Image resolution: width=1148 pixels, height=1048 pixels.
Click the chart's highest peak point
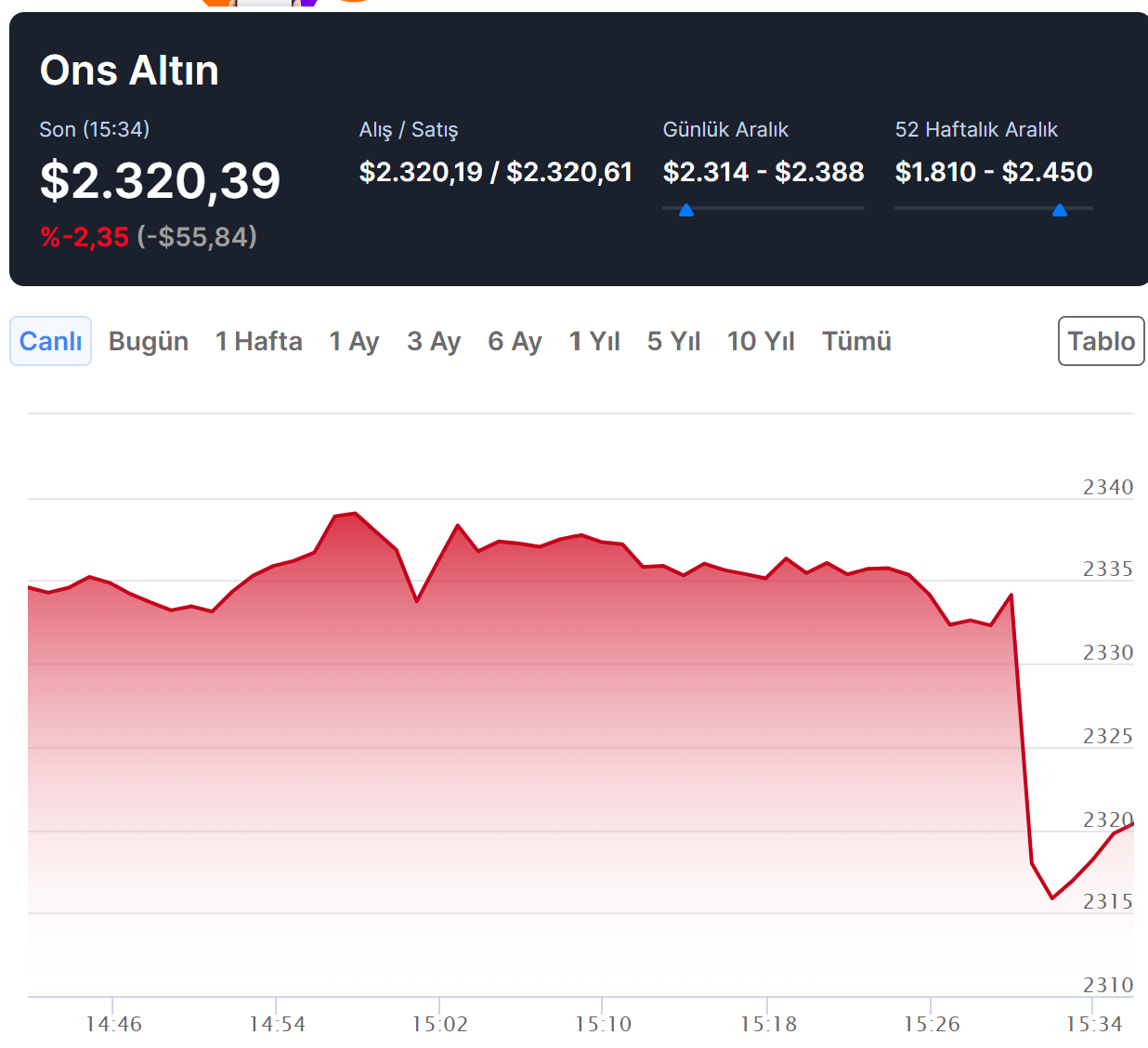[356, 513]
